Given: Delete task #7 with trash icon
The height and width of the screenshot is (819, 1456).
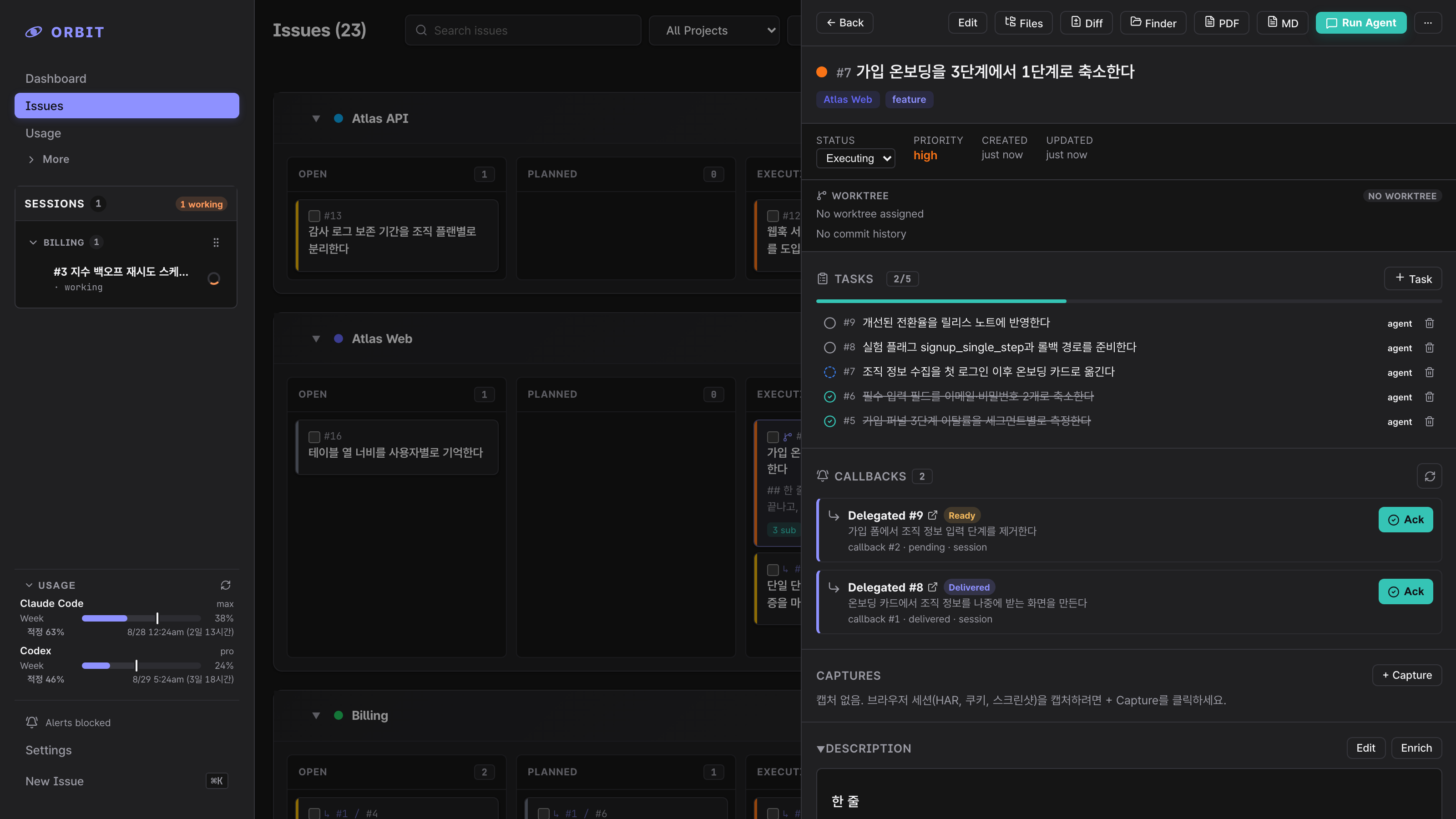Looking at the screenshot, I should 1430,372.
